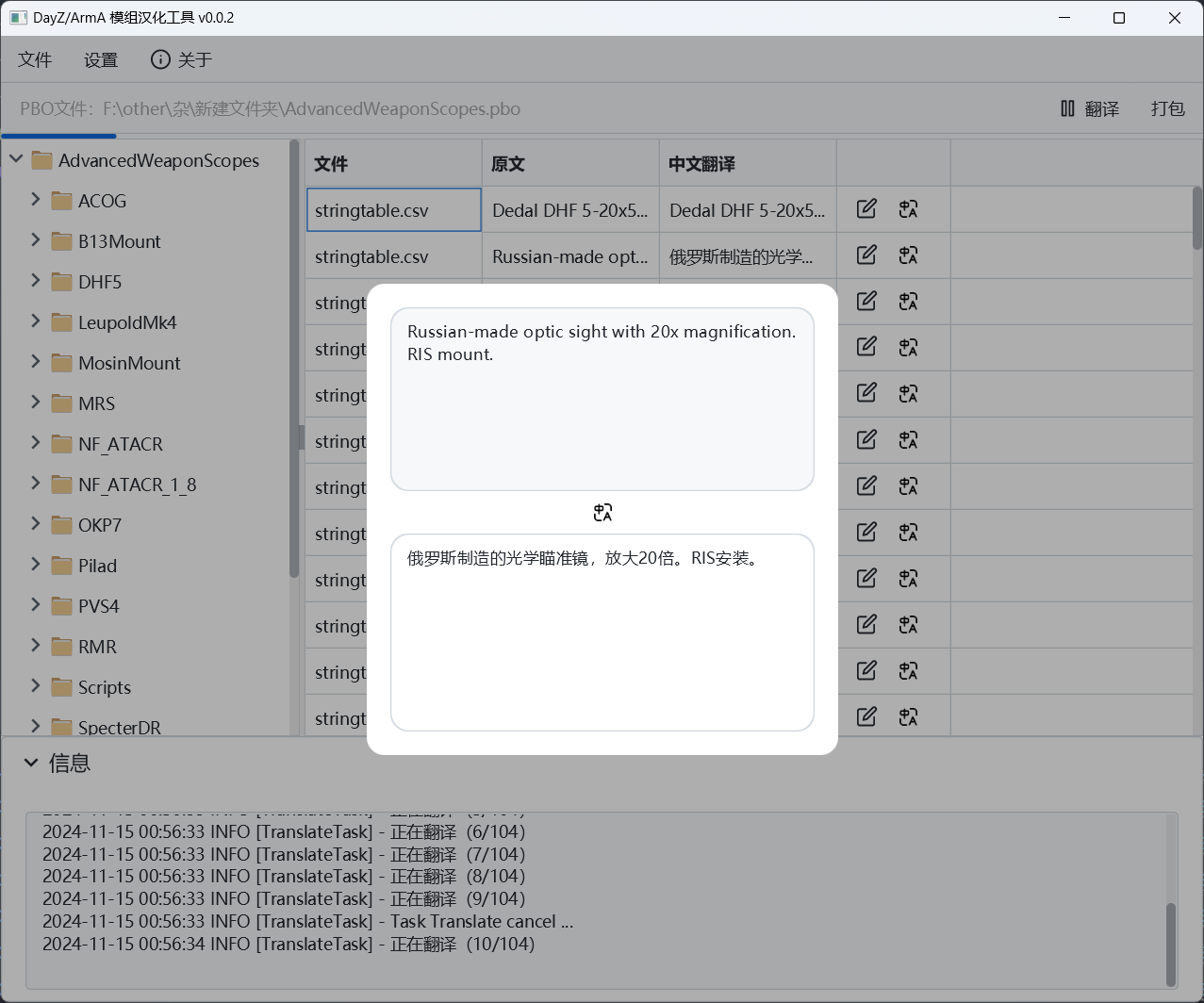Open the 设置 menu
This screenshot has height=1003, width=1204.
pos(101,59)
